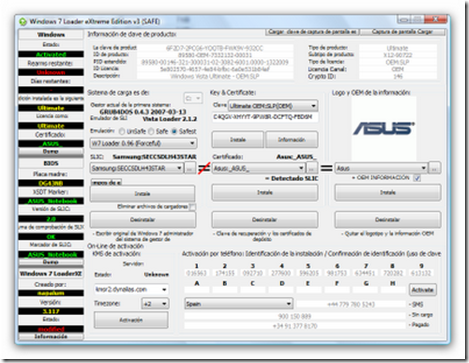Screen dimensions: 469x363
Task: Click the browse button beside certificate dropdown
Action: click(x=312, y=168)
